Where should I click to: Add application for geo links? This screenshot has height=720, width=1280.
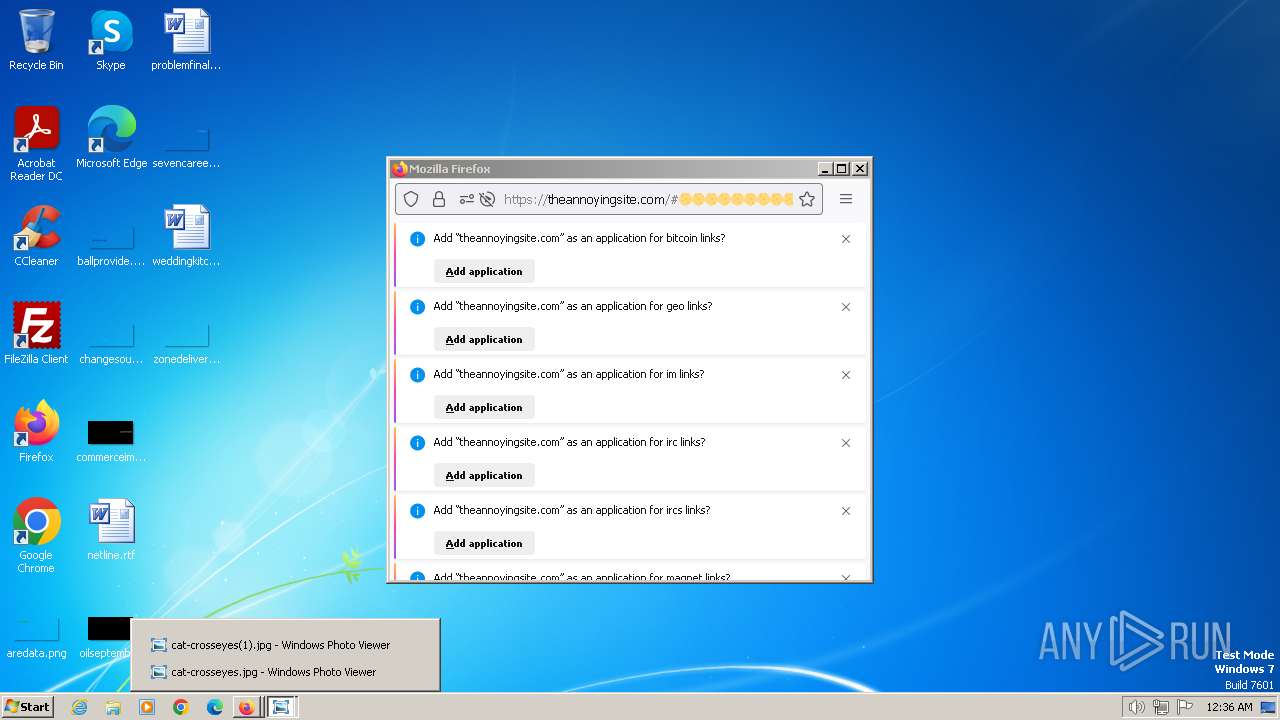pos(484,339)
